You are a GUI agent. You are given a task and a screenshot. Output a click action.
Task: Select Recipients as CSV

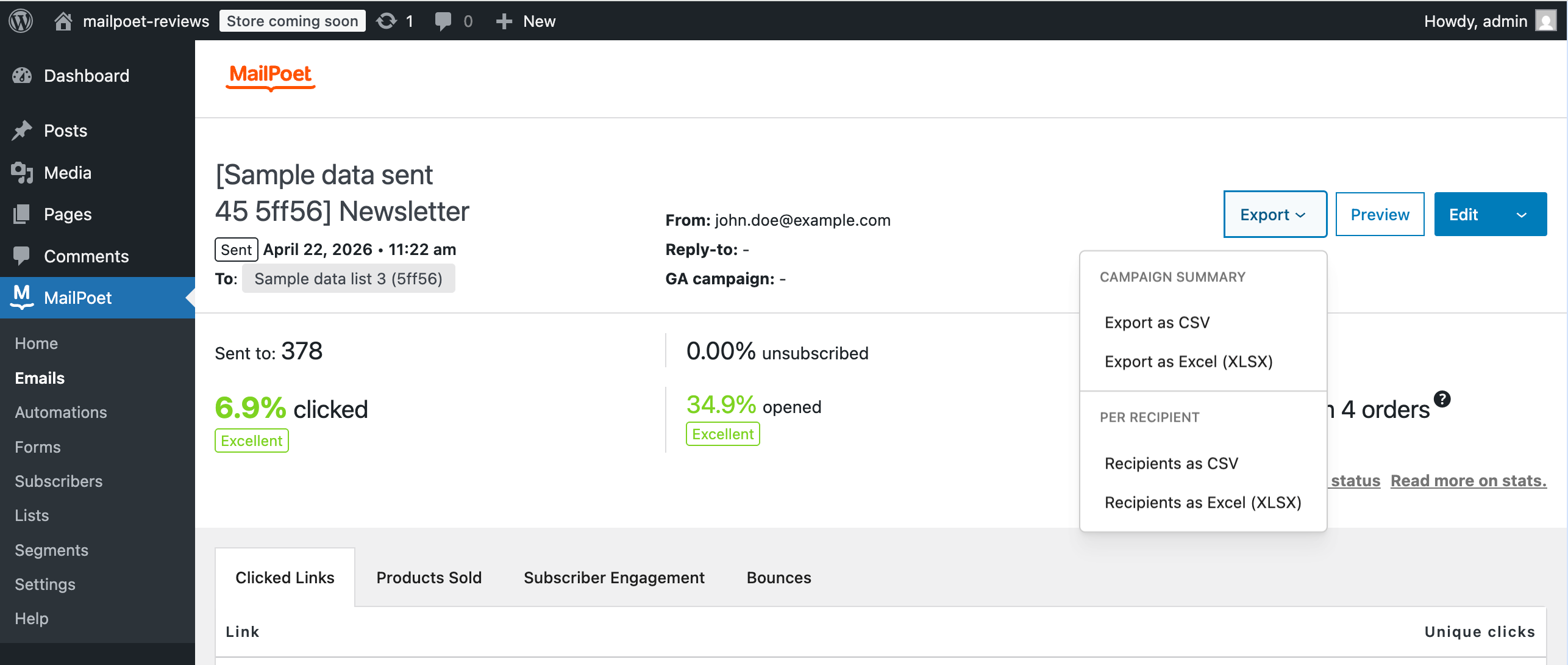(x=1172, y=464)
